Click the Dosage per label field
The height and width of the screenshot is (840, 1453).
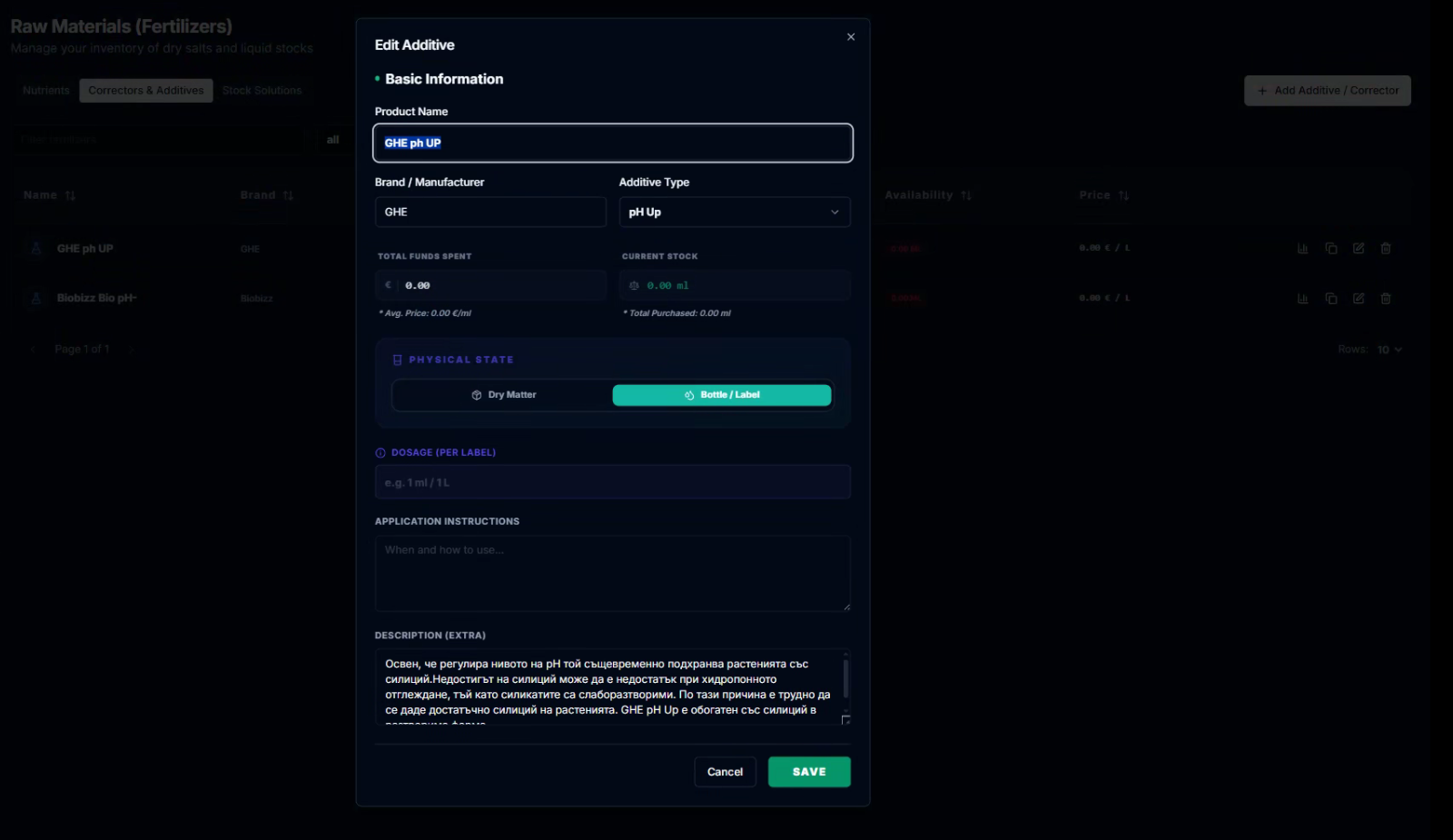click(x=613, y=482)
